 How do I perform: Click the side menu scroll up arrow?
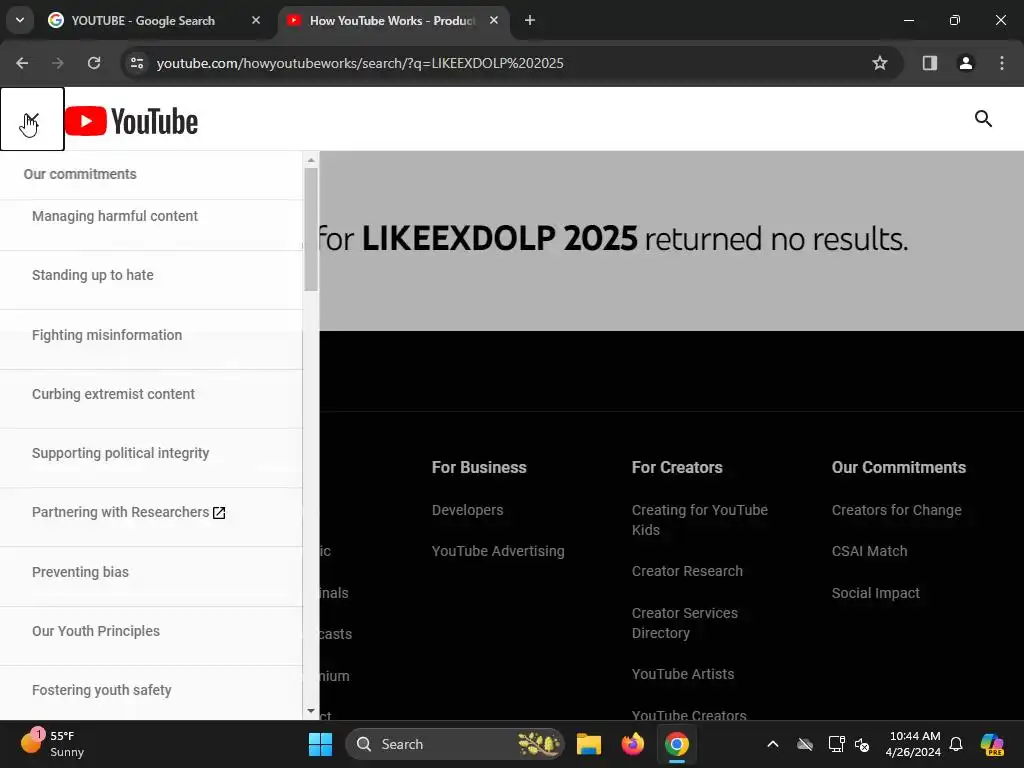point(311,159)
